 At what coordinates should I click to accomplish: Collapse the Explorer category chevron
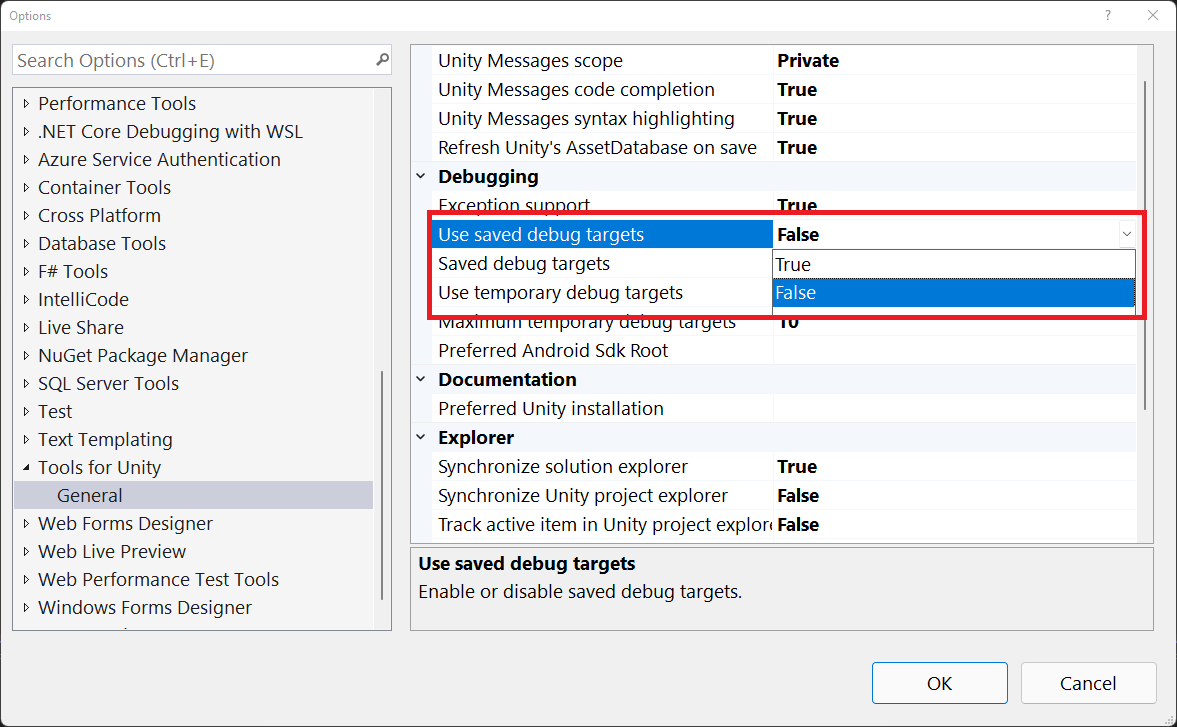[421, 438]
